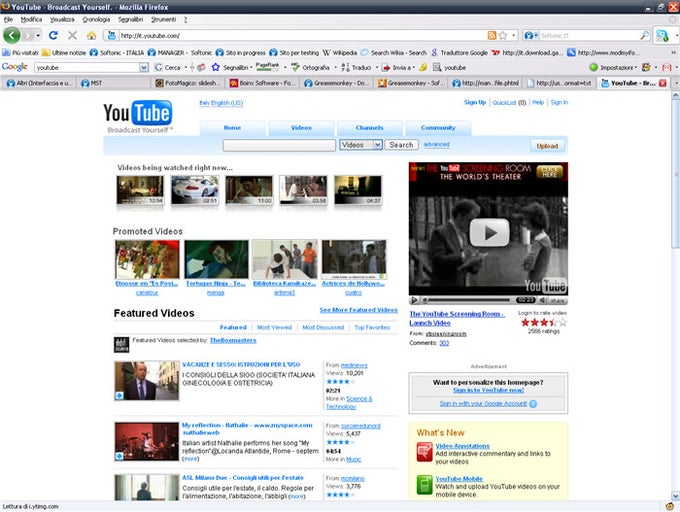Image resolution: width=680 pixels, height=512 pixels.
Task: Click the RSS feed icon in address bar
Action: [492, 36]
